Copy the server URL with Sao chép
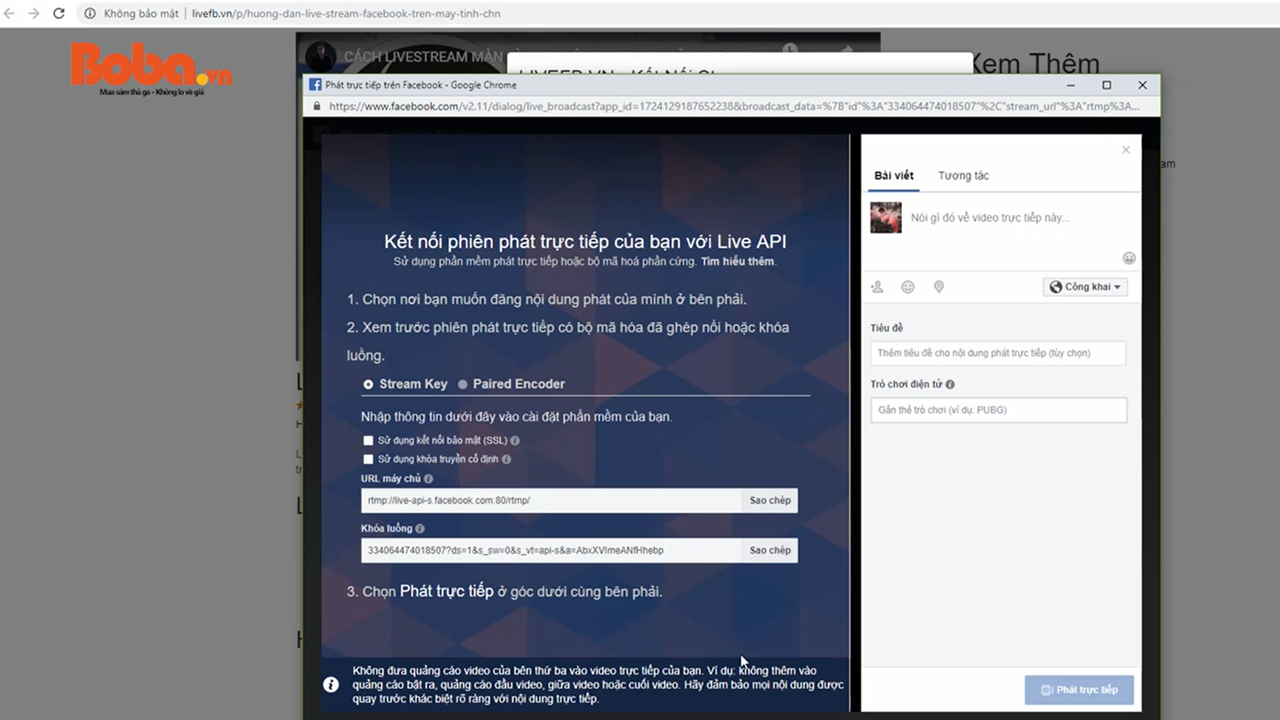 [x=770, y=500]
